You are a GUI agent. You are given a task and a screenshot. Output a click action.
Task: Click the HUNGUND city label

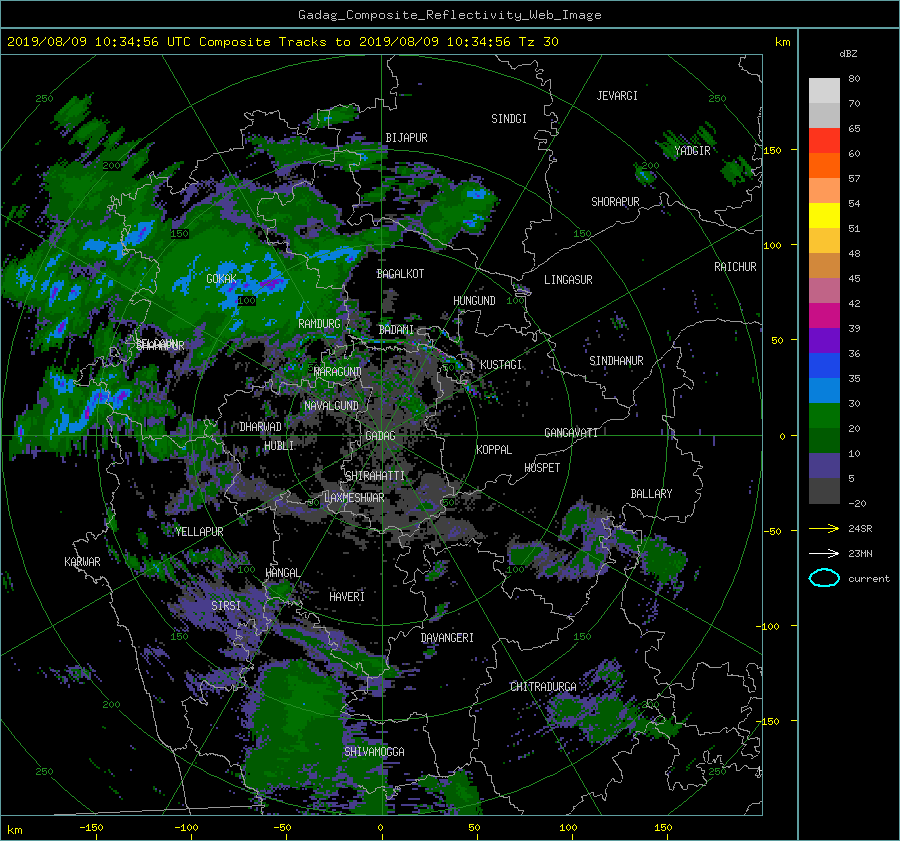474,301
